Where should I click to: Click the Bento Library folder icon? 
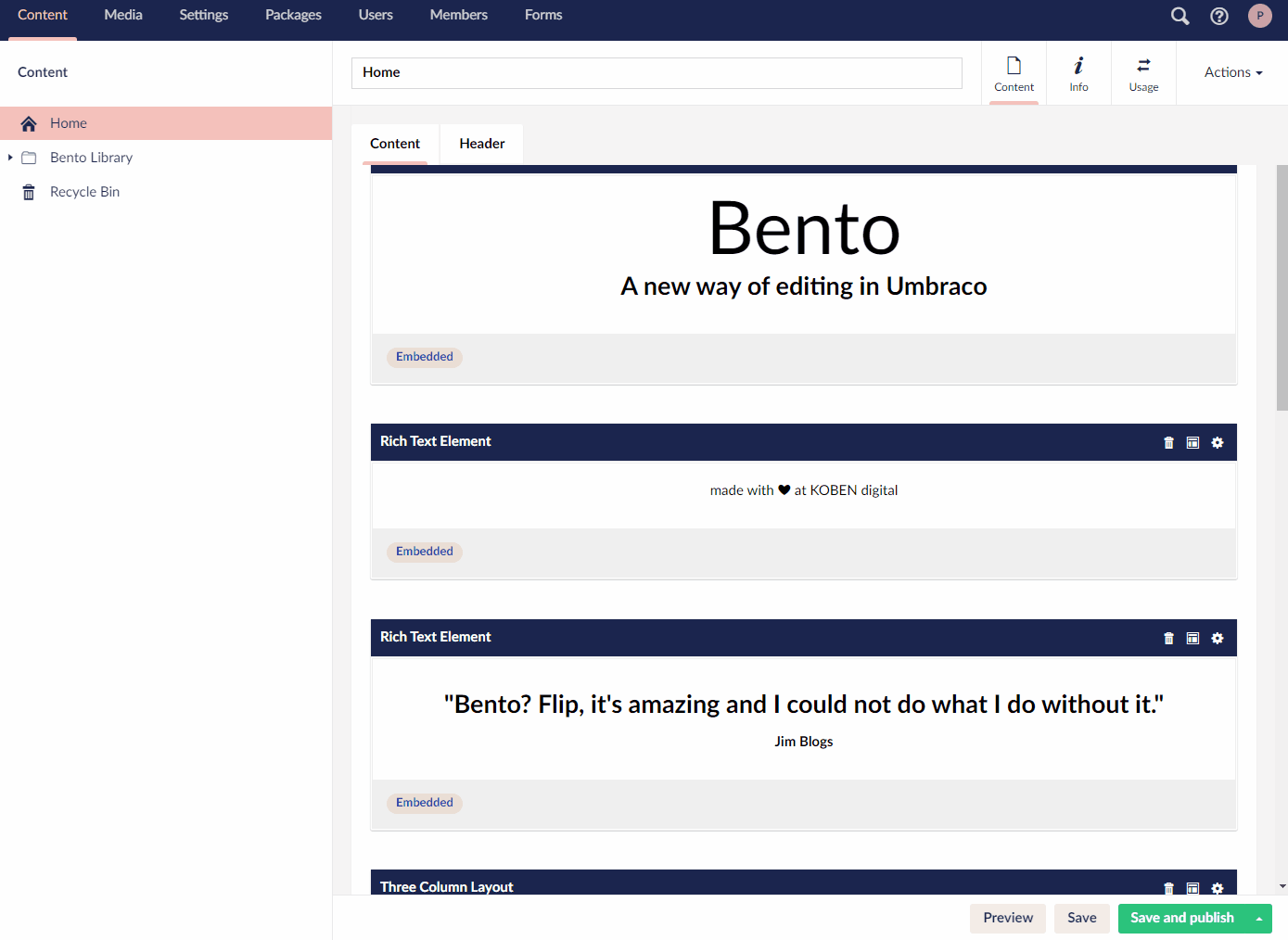tap(29, 158)
